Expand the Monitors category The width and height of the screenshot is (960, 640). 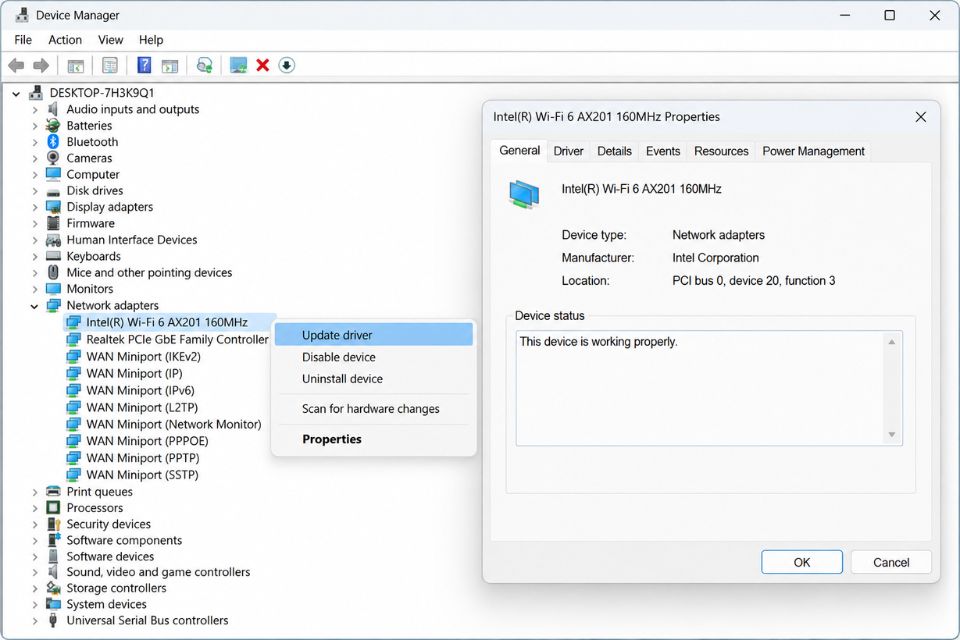35,289
